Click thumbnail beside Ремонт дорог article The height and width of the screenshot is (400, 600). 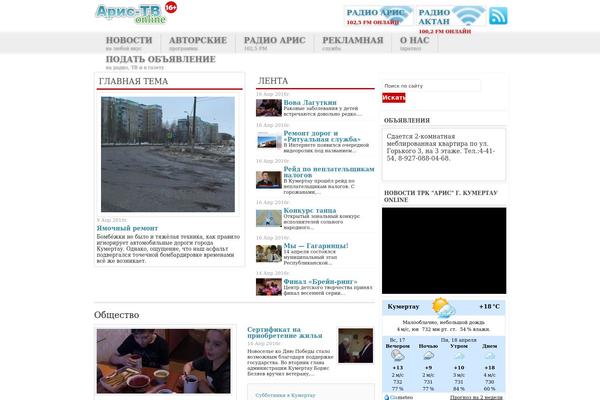pyautogui.click(x=269, y=140)
